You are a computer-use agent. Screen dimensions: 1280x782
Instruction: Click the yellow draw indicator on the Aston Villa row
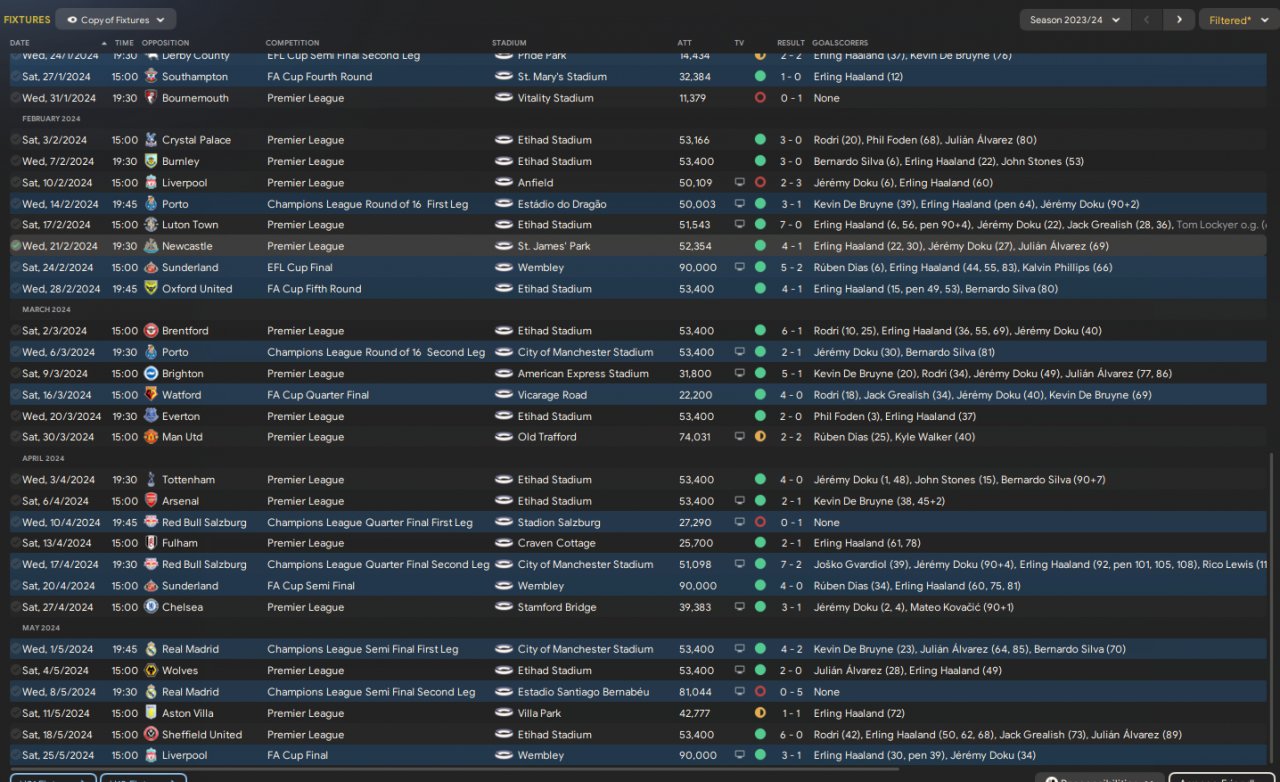[x=760, y=713]
